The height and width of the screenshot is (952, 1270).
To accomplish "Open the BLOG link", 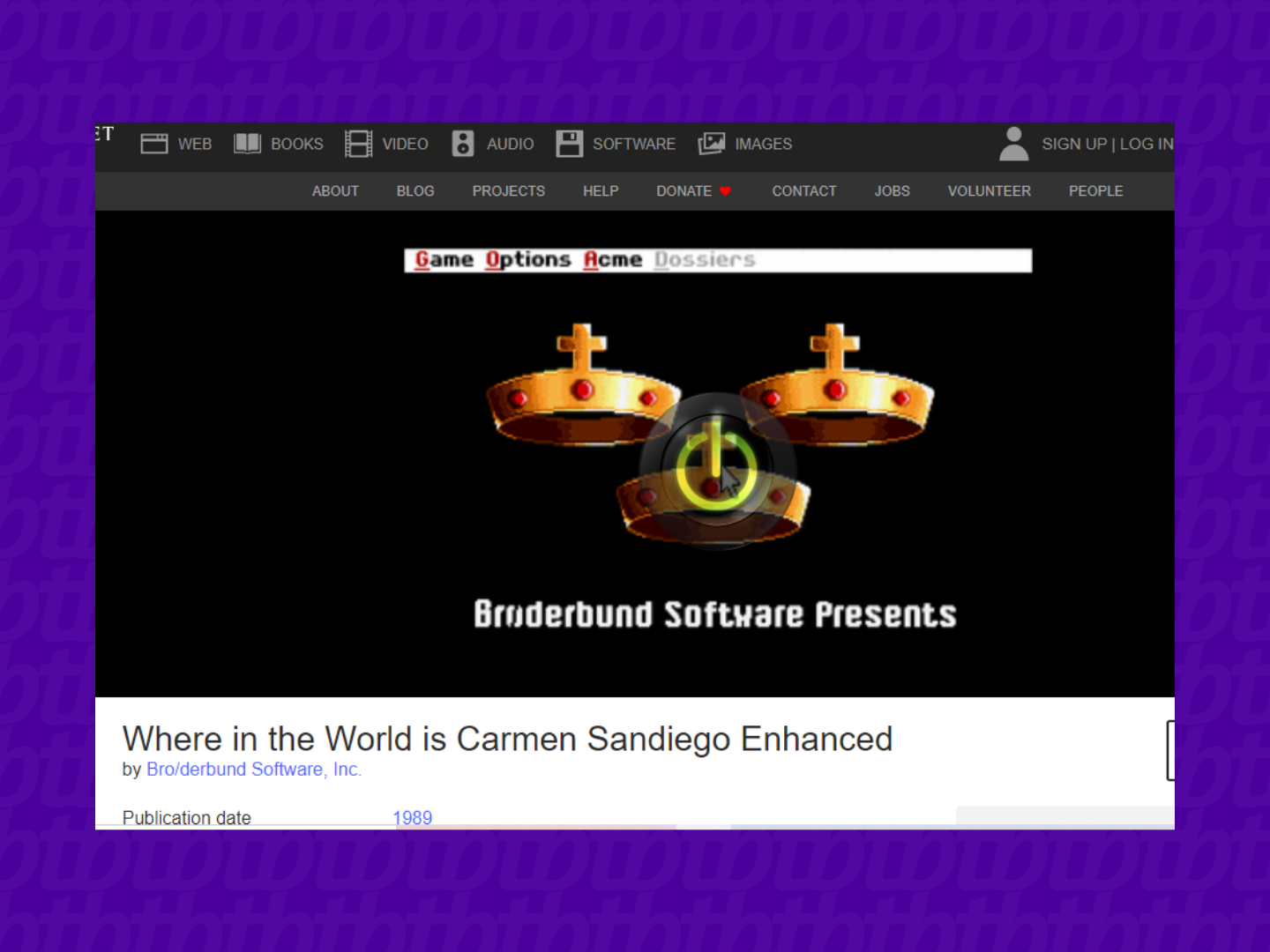I will [x=415, y=191].
